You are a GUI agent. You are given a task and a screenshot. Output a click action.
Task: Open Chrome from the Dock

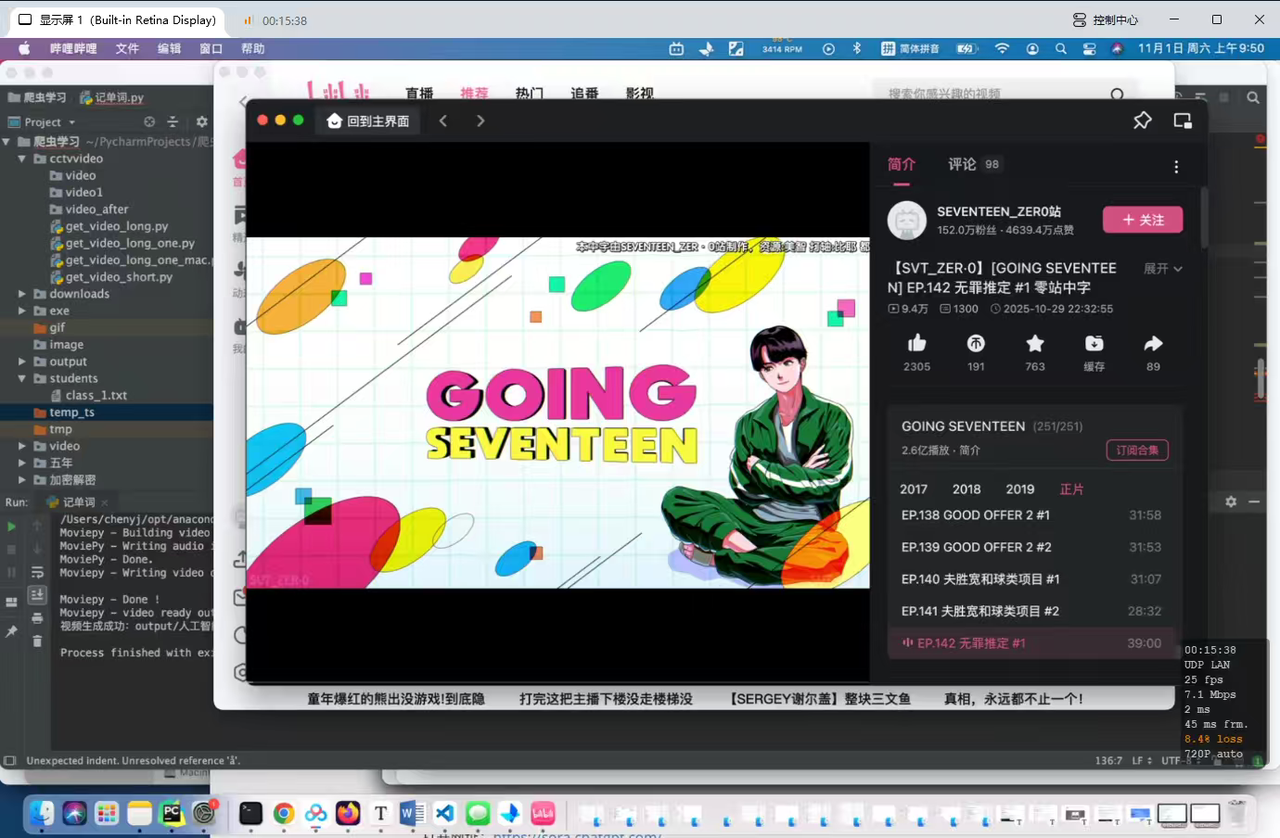coord(284,813)
